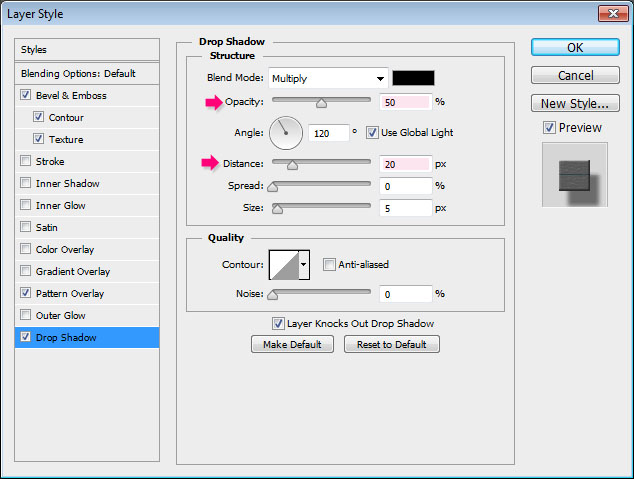This screenshot has width=634, height=479.
Task: Enable the Stroke effect checkbox
Action: tap(25, 161)
